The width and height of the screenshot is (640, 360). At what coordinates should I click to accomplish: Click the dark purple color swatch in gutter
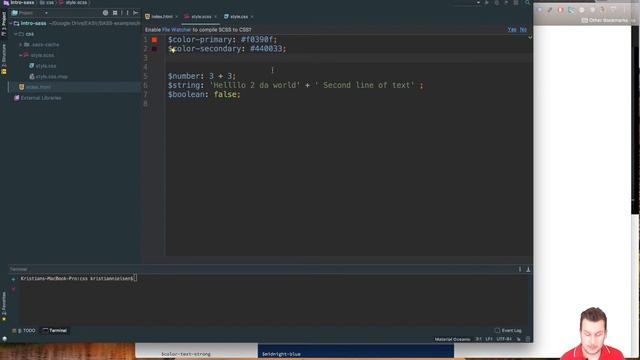click(154, 49)
